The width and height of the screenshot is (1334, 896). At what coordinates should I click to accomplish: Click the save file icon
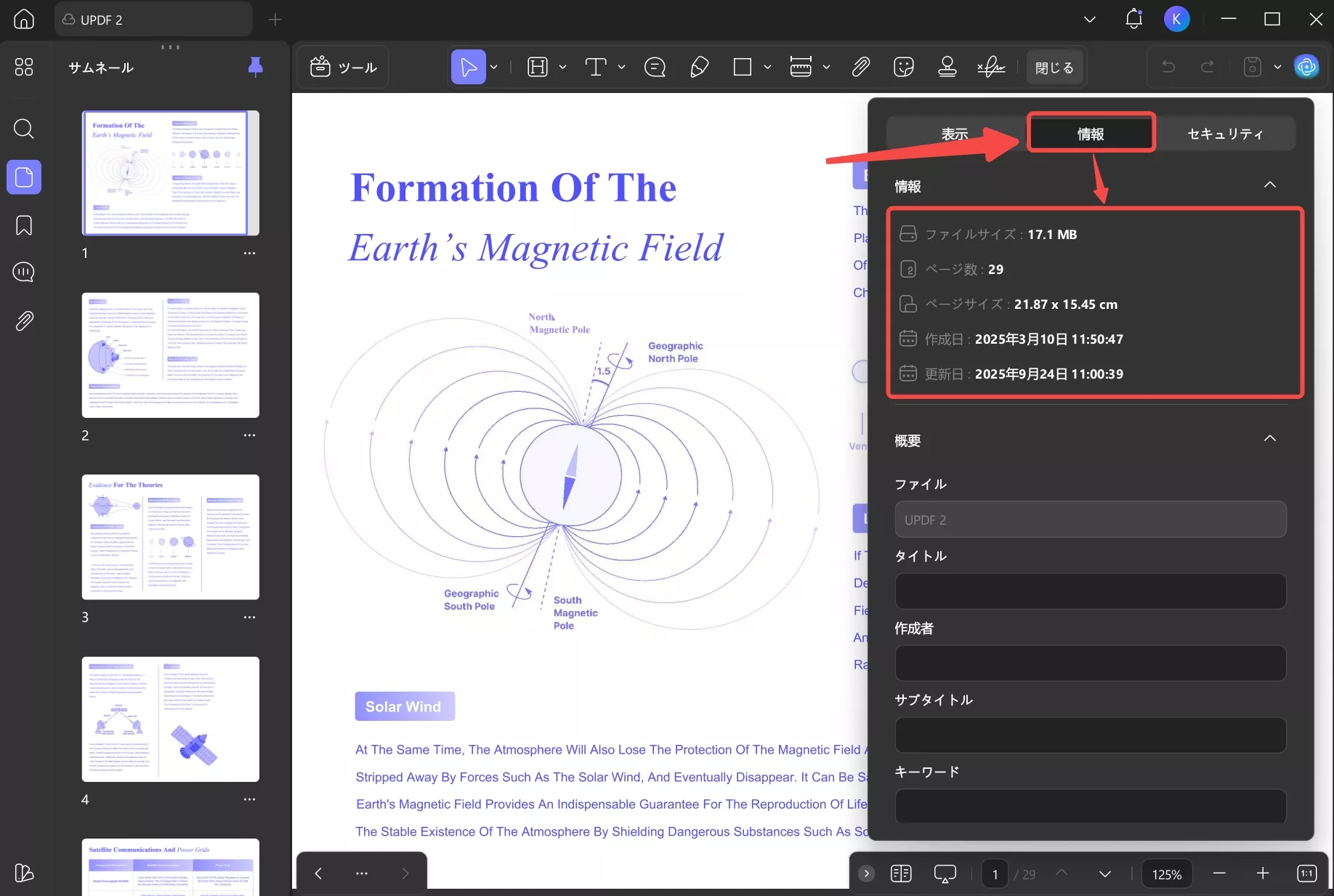[1253, 68]
